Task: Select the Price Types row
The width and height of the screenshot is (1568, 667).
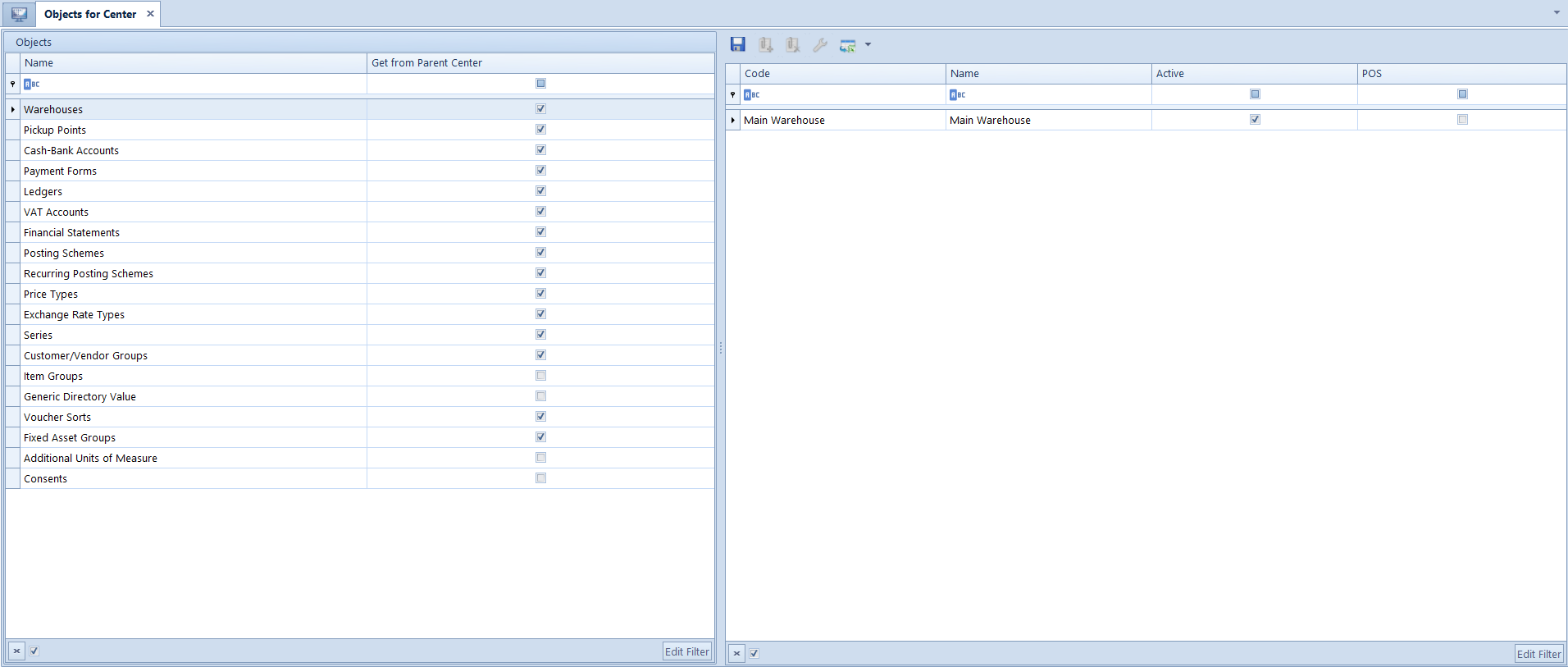Action: 360,294
